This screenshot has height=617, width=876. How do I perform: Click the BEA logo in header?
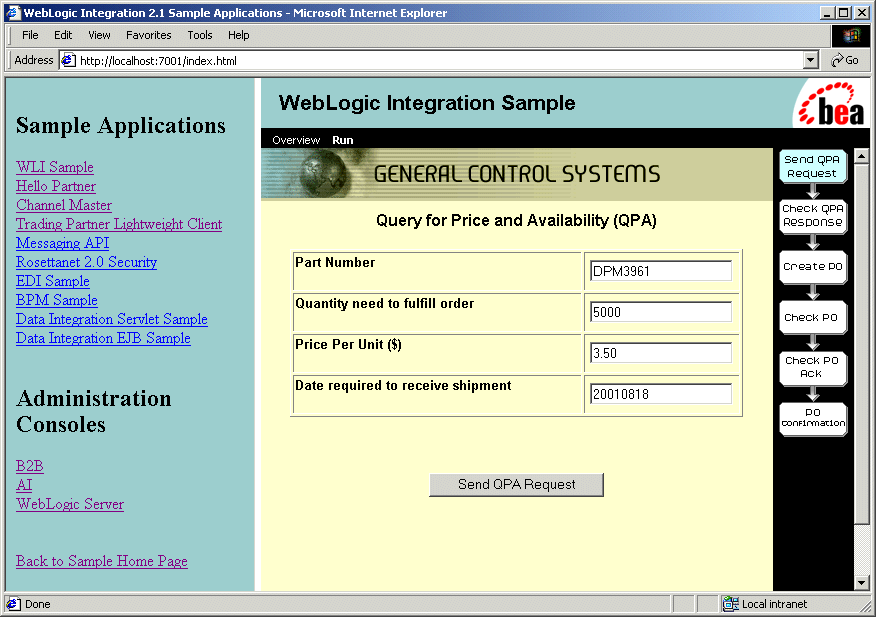point(830,105)
